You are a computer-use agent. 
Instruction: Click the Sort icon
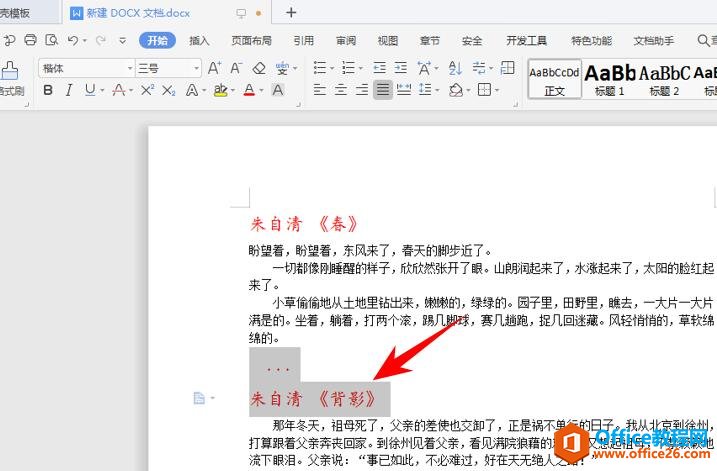pyautogui.click(x=455, y=68)
